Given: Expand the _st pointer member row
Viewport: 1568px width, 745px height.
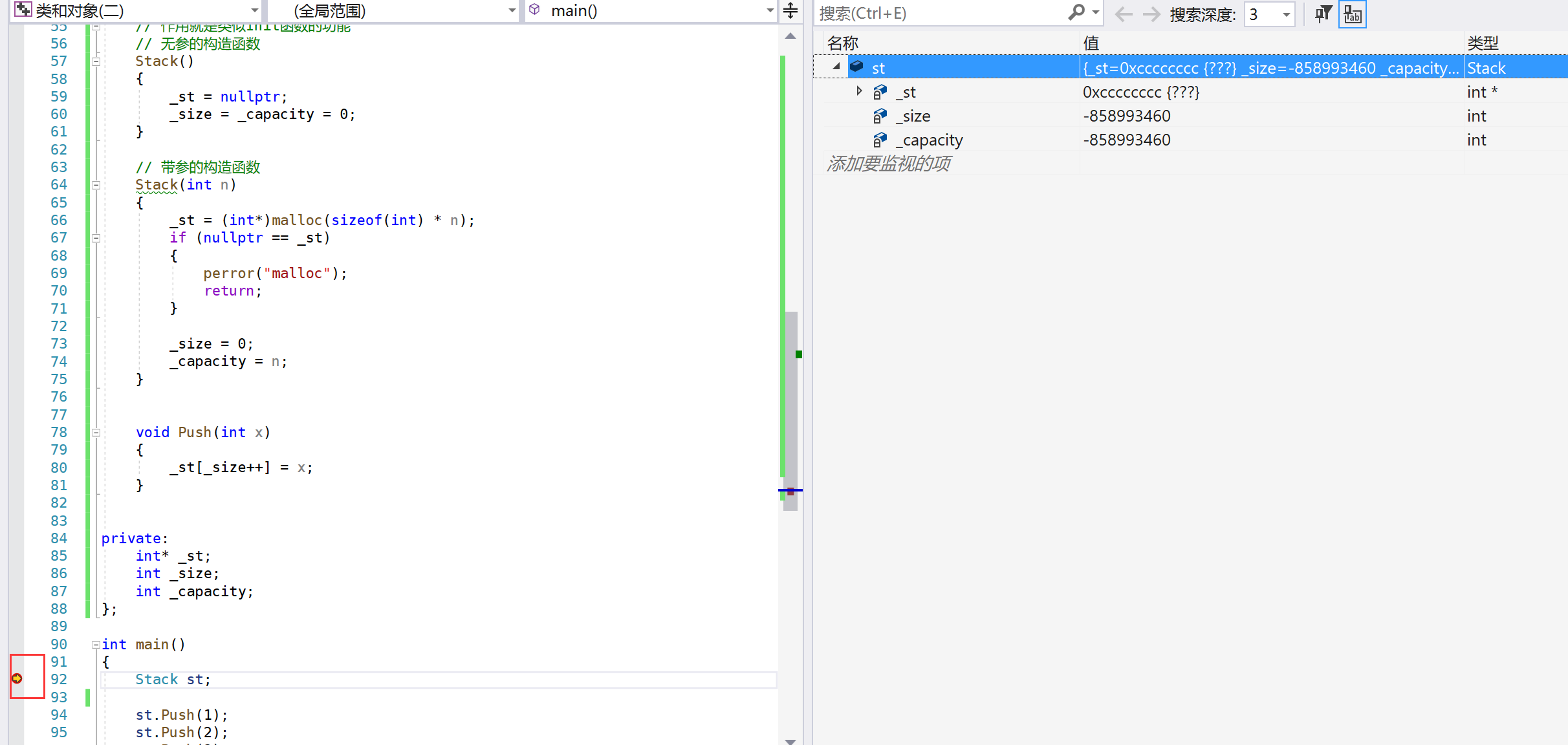Looking at the screenshot, I should 859,91.
